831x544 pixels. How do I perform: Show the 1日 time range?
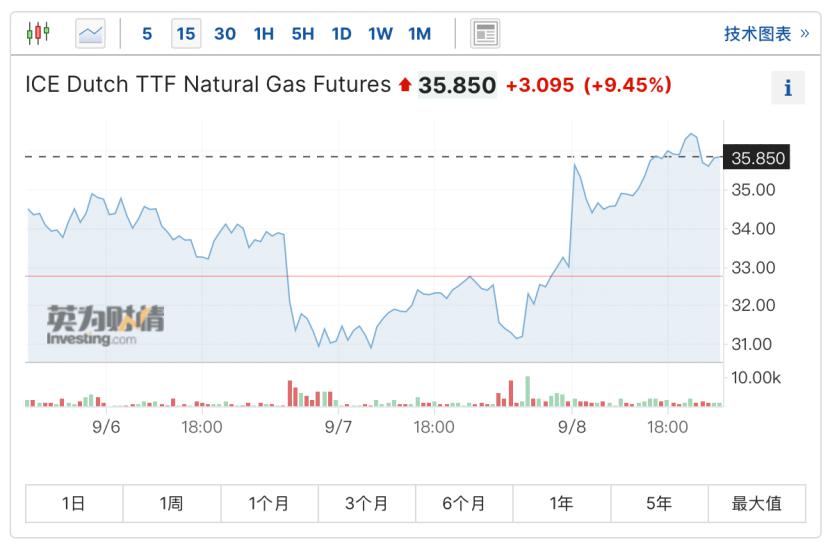pyautogui.click(x=74, y=504)
